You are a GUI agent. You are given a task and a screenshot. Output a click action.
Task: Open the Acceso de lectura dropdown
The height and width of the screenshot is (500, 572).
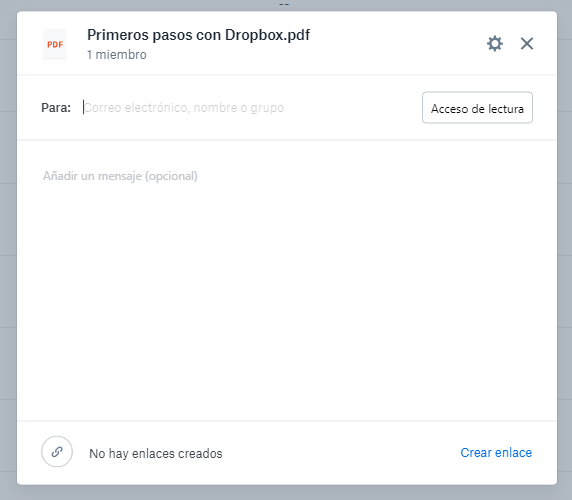coord(477,108)
